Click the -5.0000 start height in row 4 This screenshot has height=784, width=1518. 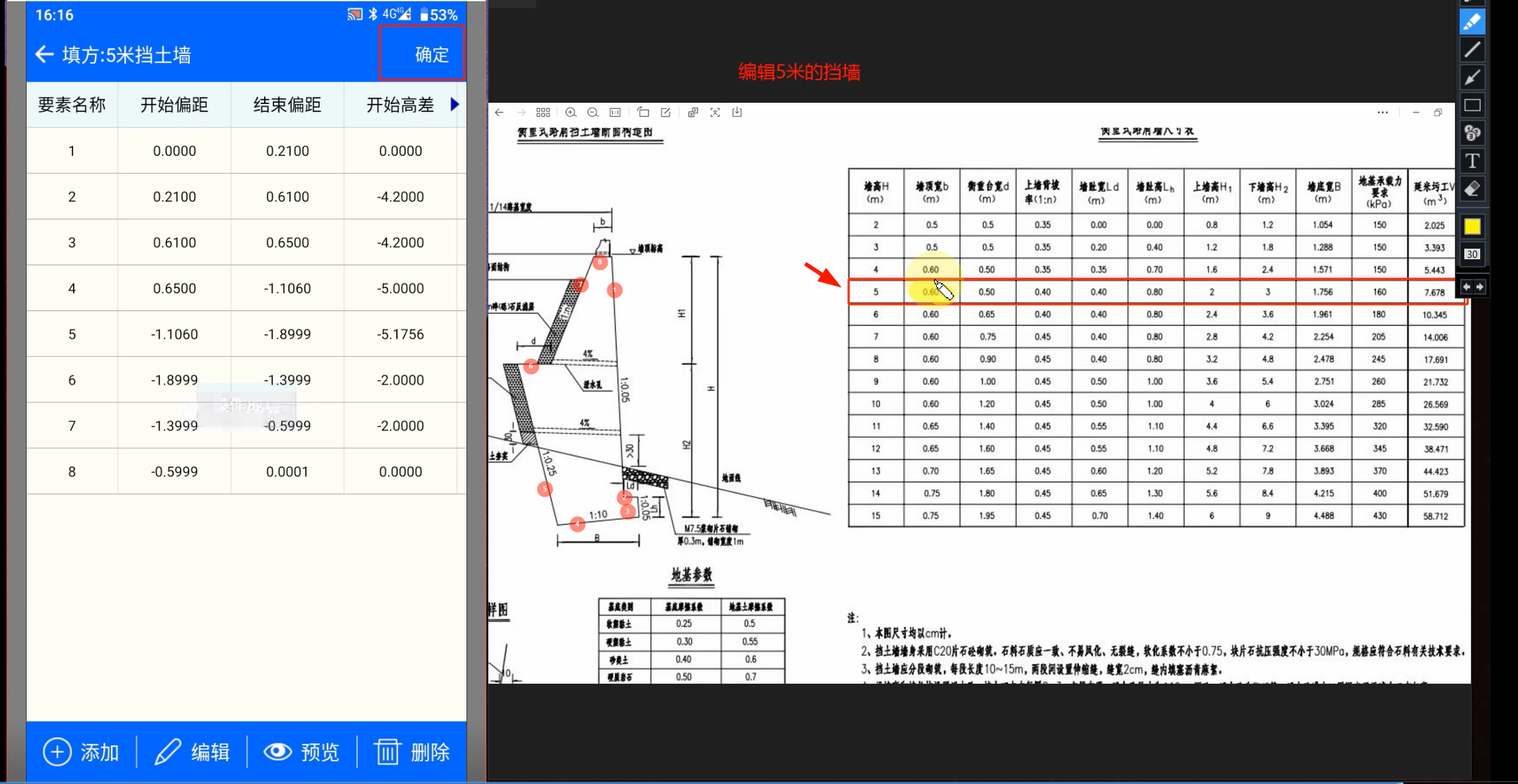coord(401,288)
